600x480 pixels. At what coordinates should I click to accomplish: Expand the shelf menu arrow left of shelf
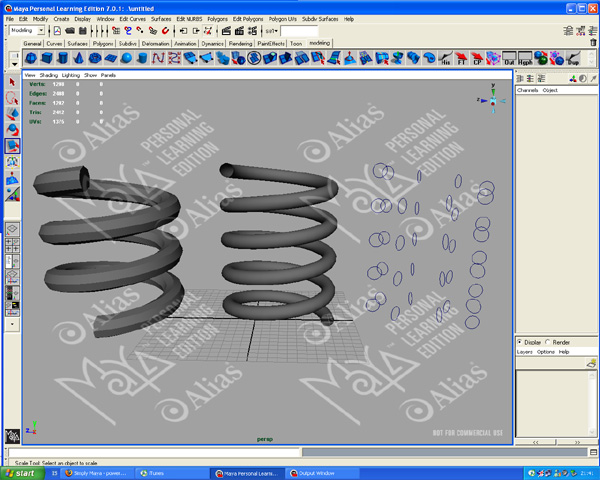(14, 64)
